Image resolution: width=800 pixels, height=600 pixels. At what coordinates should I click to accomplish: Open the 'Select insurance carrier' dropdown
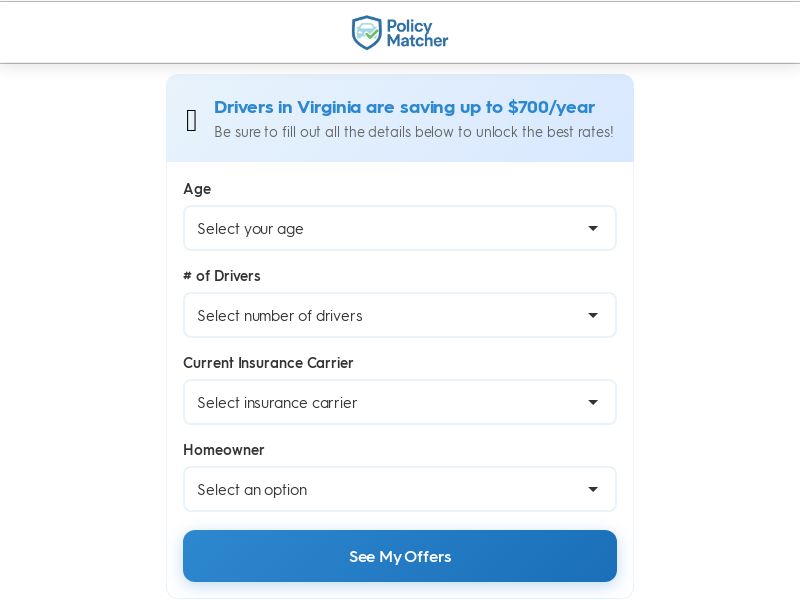pos(400,402)
